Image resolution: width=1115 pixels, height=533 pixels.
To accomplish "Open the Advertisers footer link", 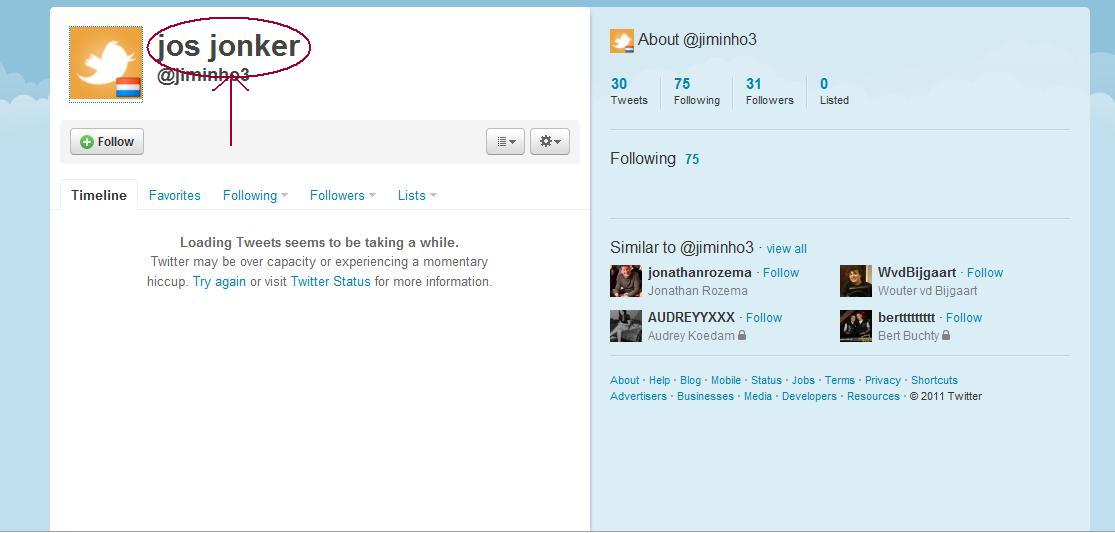I will (x=639, y=397).
